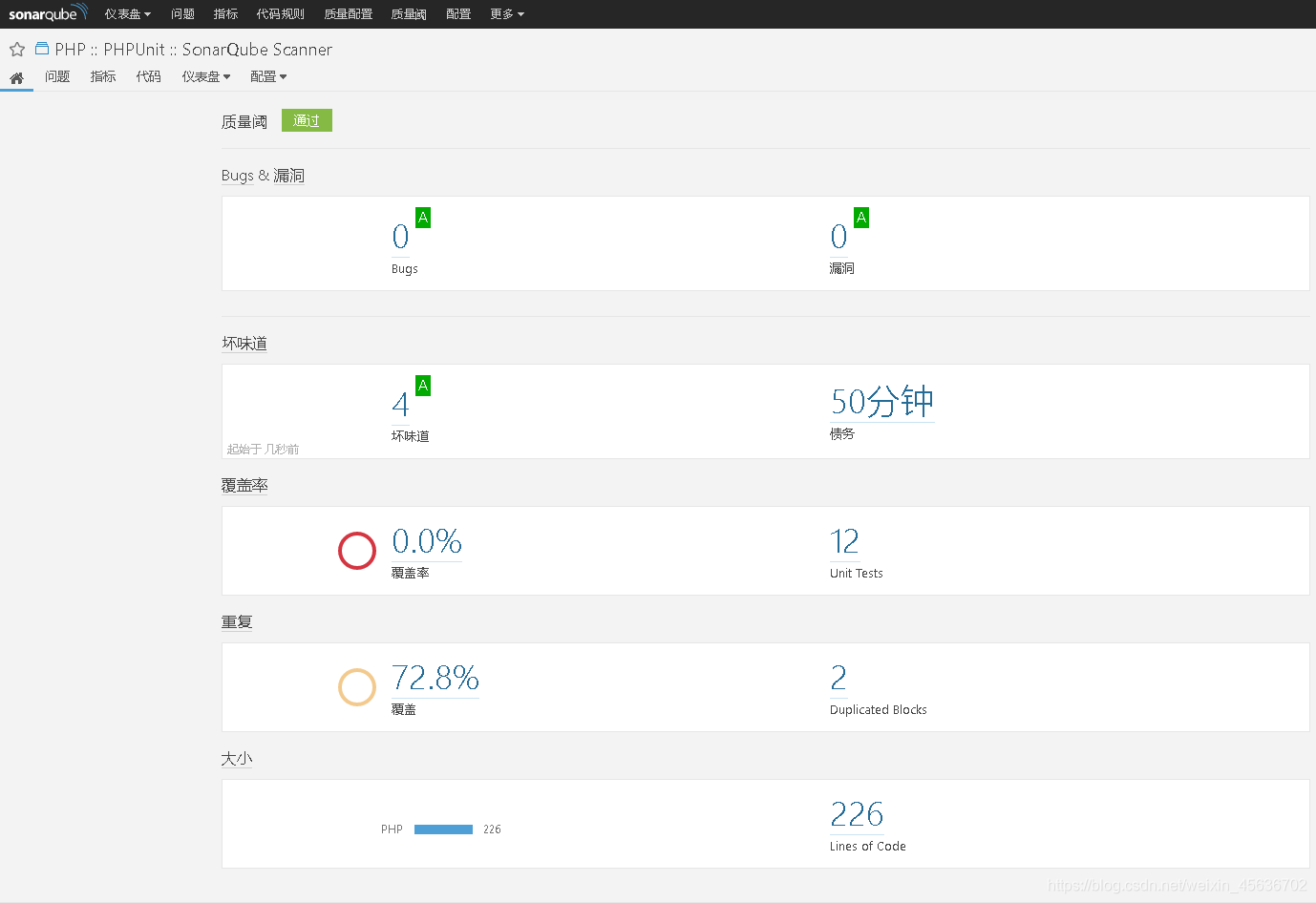The image size is (1316, 903).
Task: Open the 0.0% coverage percentage link
Action: [x=426, y=541]
